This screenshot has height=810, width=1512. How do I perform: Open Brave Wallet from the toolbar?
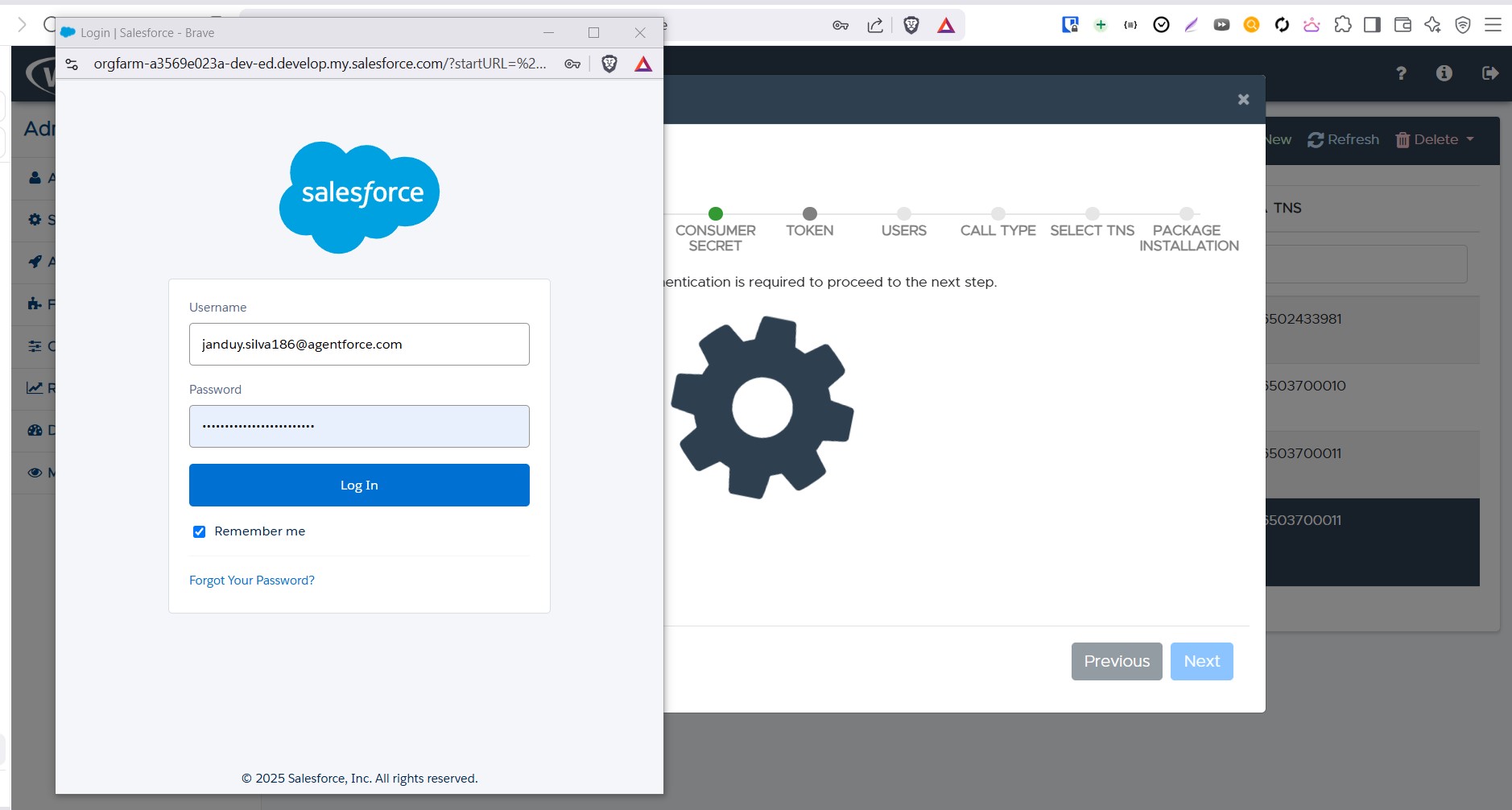[x=1402, y=25]
